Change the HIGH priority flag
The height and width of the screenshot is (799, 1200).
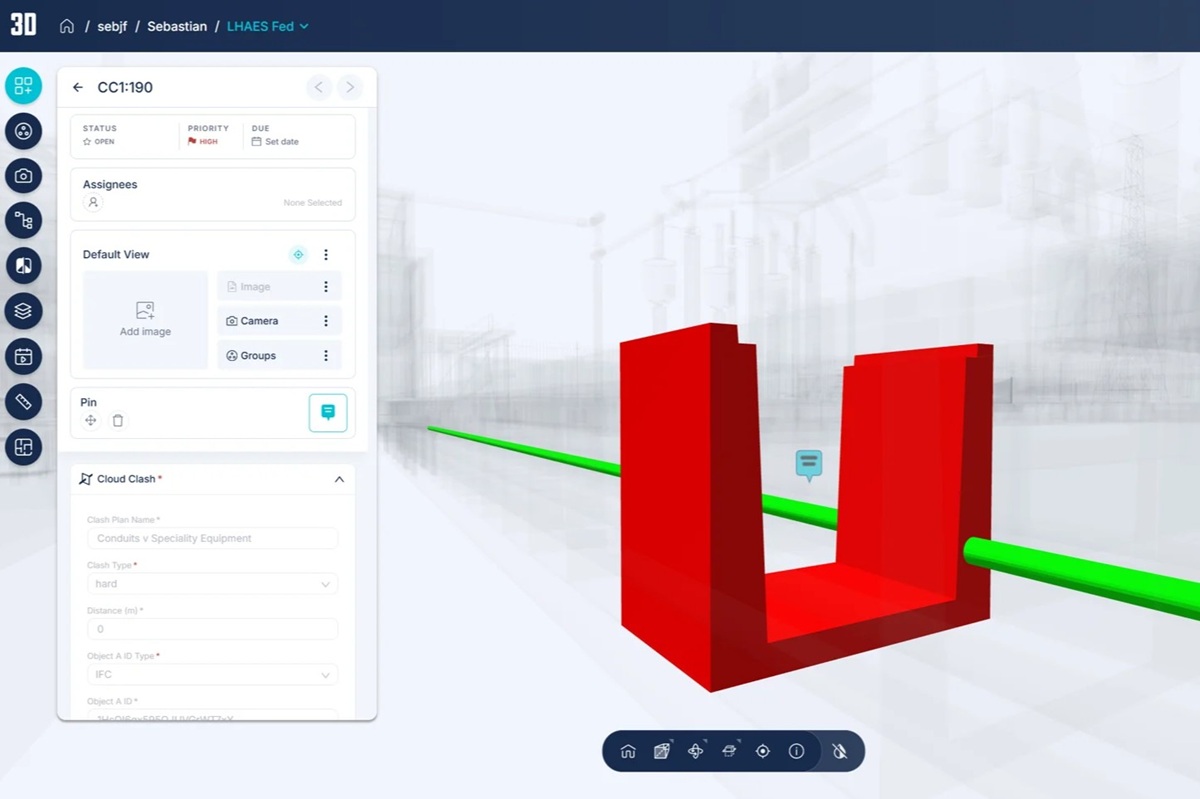click(x=201, y=142)
